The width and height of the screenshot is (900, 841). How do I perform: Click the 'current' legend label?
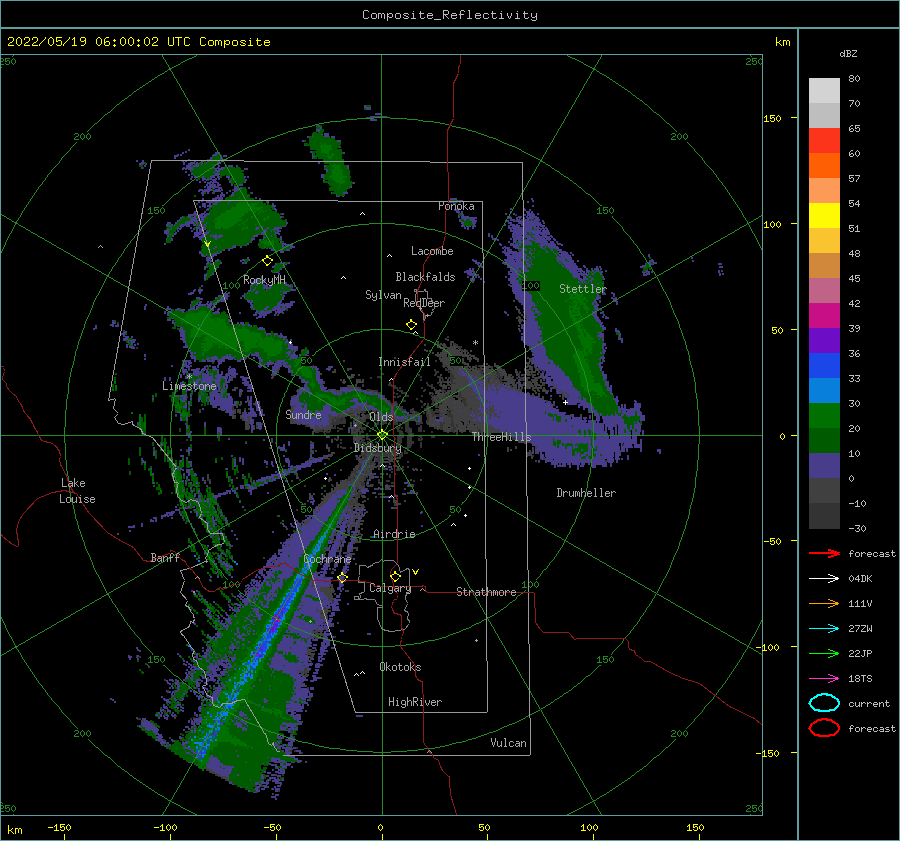pos(869,703)
